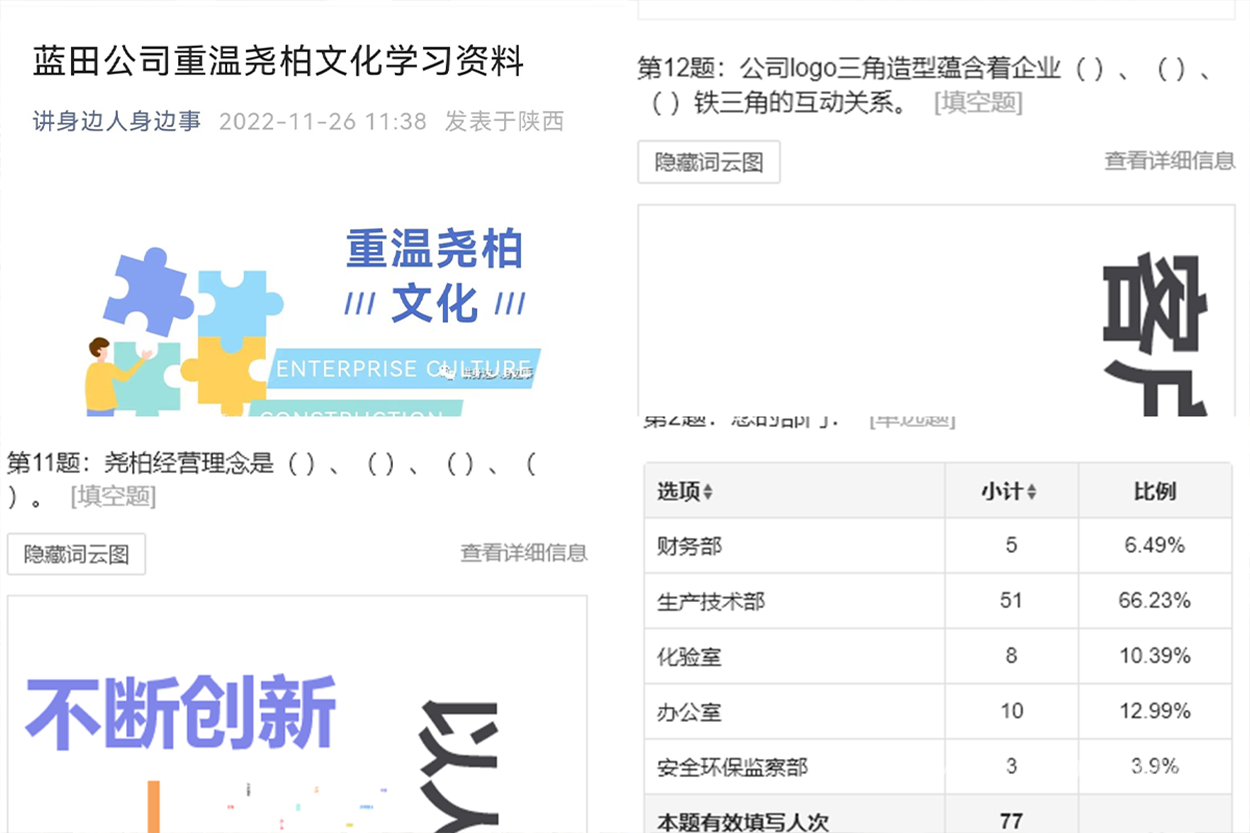Open the 讲身边人身边事 account link

(x=117, y=122)
